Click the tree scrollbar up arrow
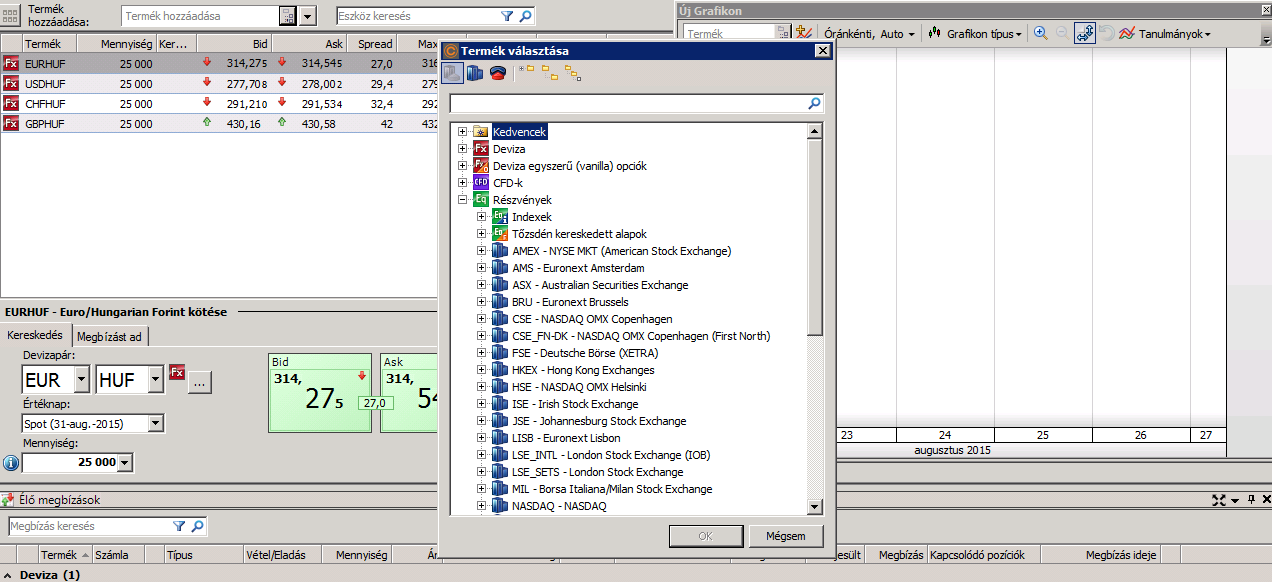The height and width of the screenshot is (582, 1272). [x=814, y=131]
